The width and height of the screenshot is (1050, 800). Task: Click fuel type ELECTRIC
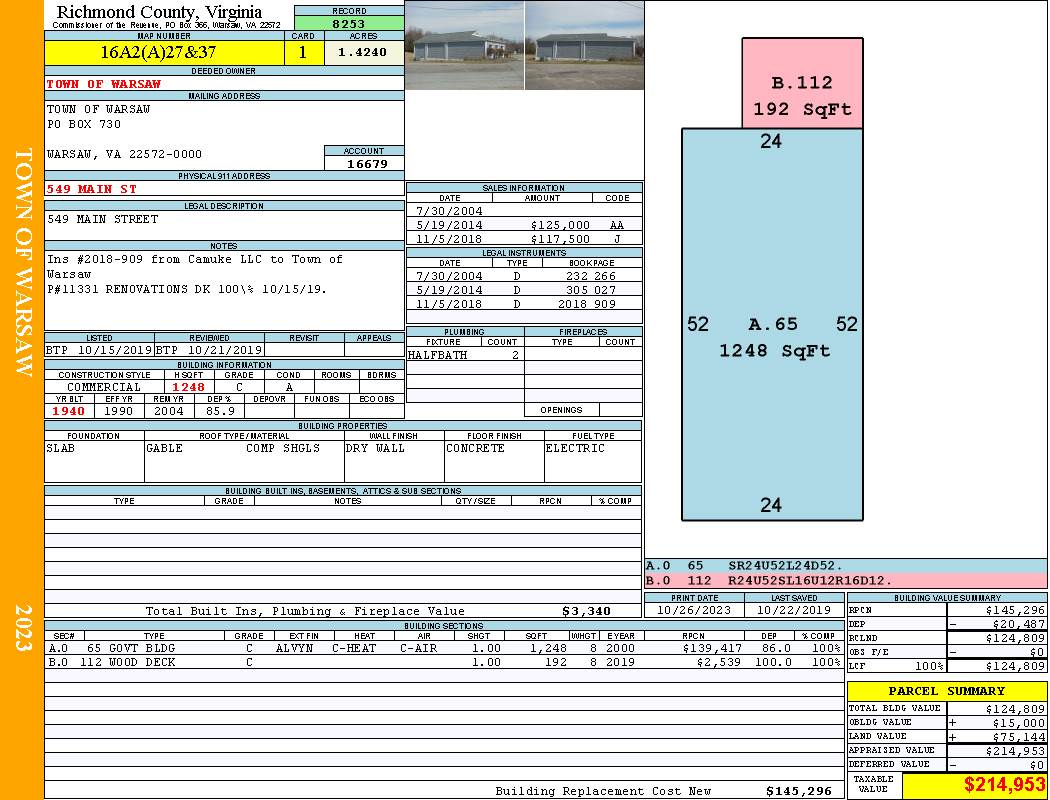(575, 449)
